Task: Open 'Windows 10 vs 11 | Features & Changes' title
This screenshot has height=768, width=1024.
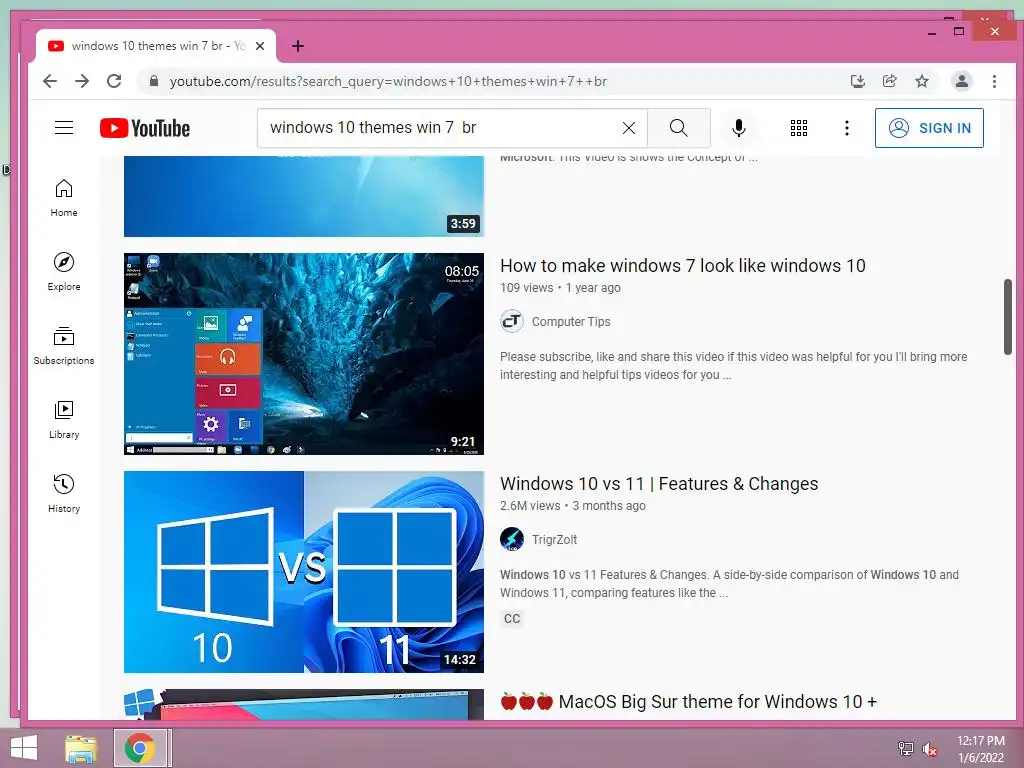Action: click(659, 484)
